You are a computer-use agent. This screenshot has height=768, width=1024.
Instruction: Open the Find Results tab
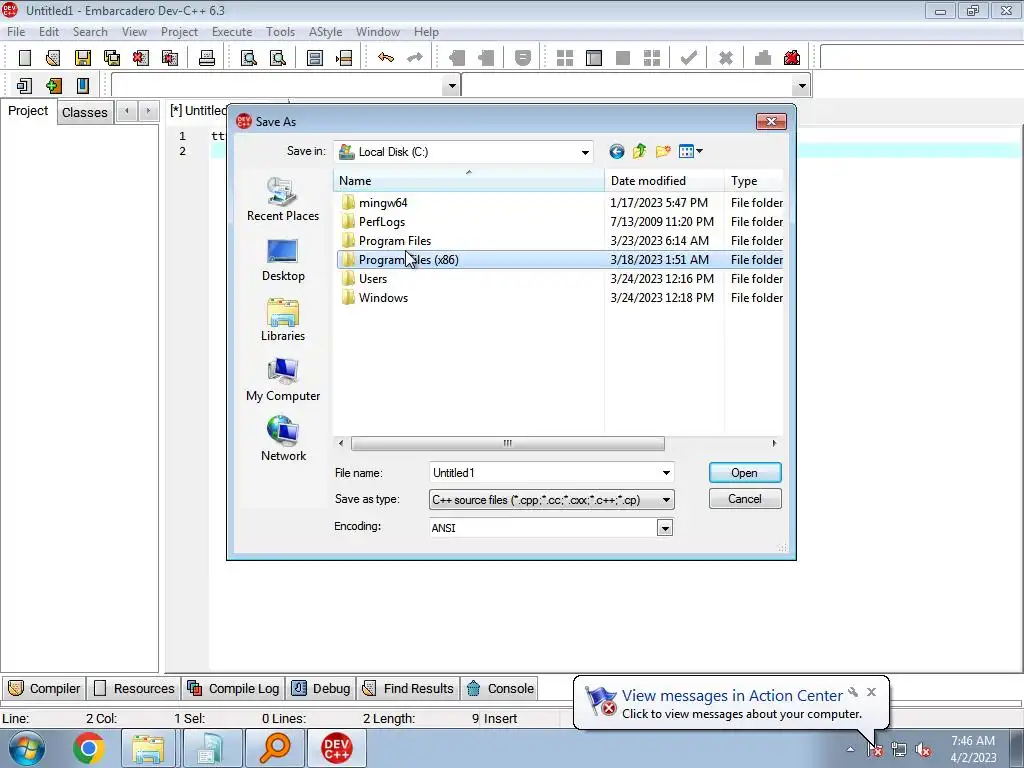[x=409, y=688]
